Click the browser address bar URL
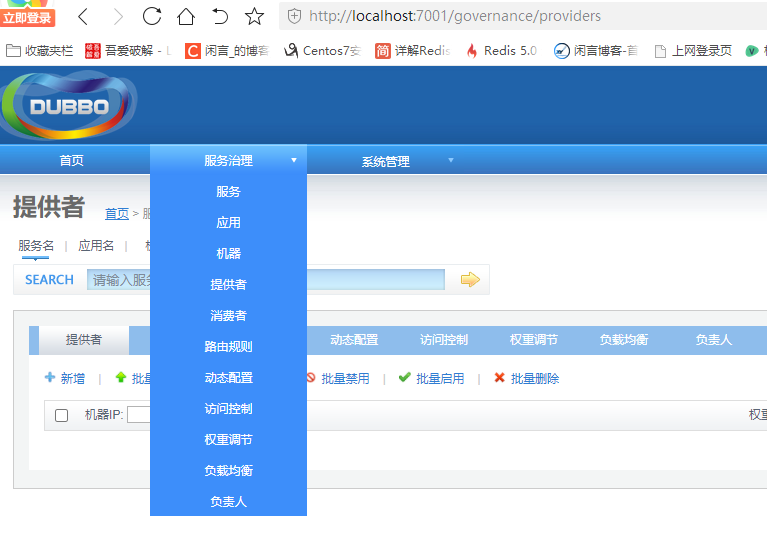 tap(455, 16)
